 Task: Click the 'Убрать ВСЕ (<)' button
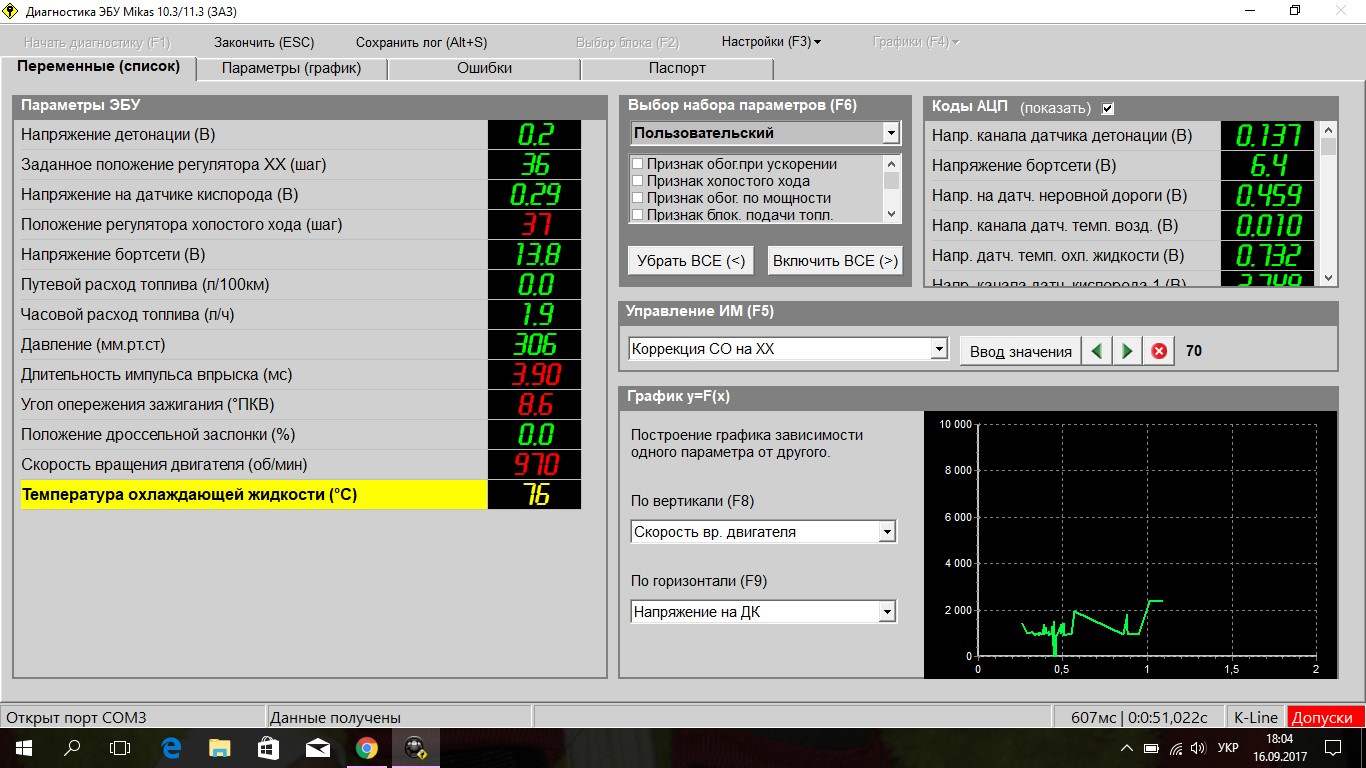[692, 261]
